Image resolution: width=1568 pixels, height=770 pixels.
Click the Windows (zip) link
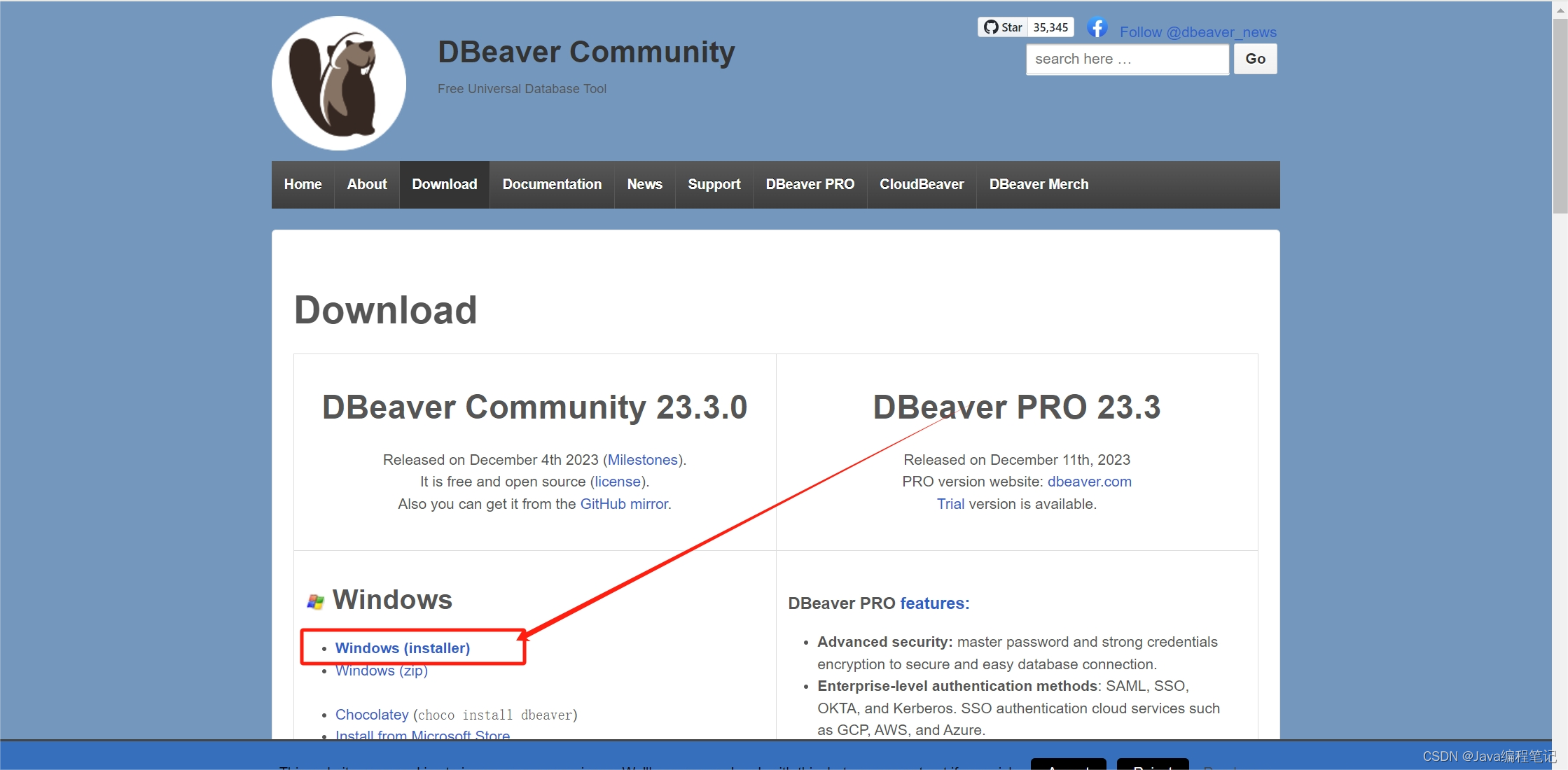[x=382, y=671]
